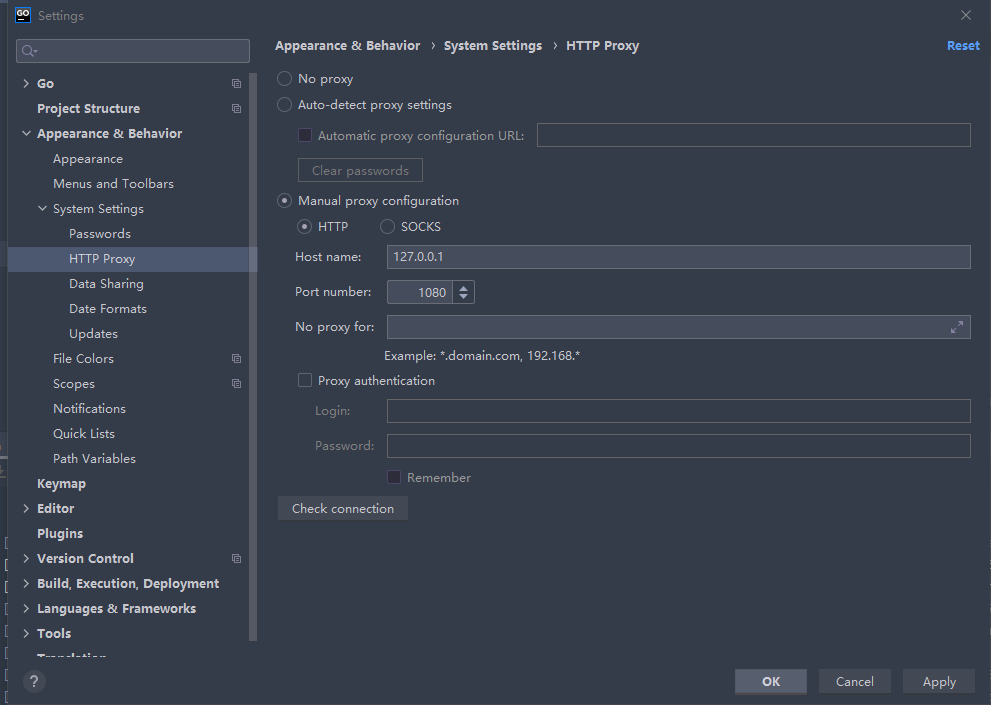The image size is (991, 705).
Task: Open the Plugins settings
Action: coord(60,534)
